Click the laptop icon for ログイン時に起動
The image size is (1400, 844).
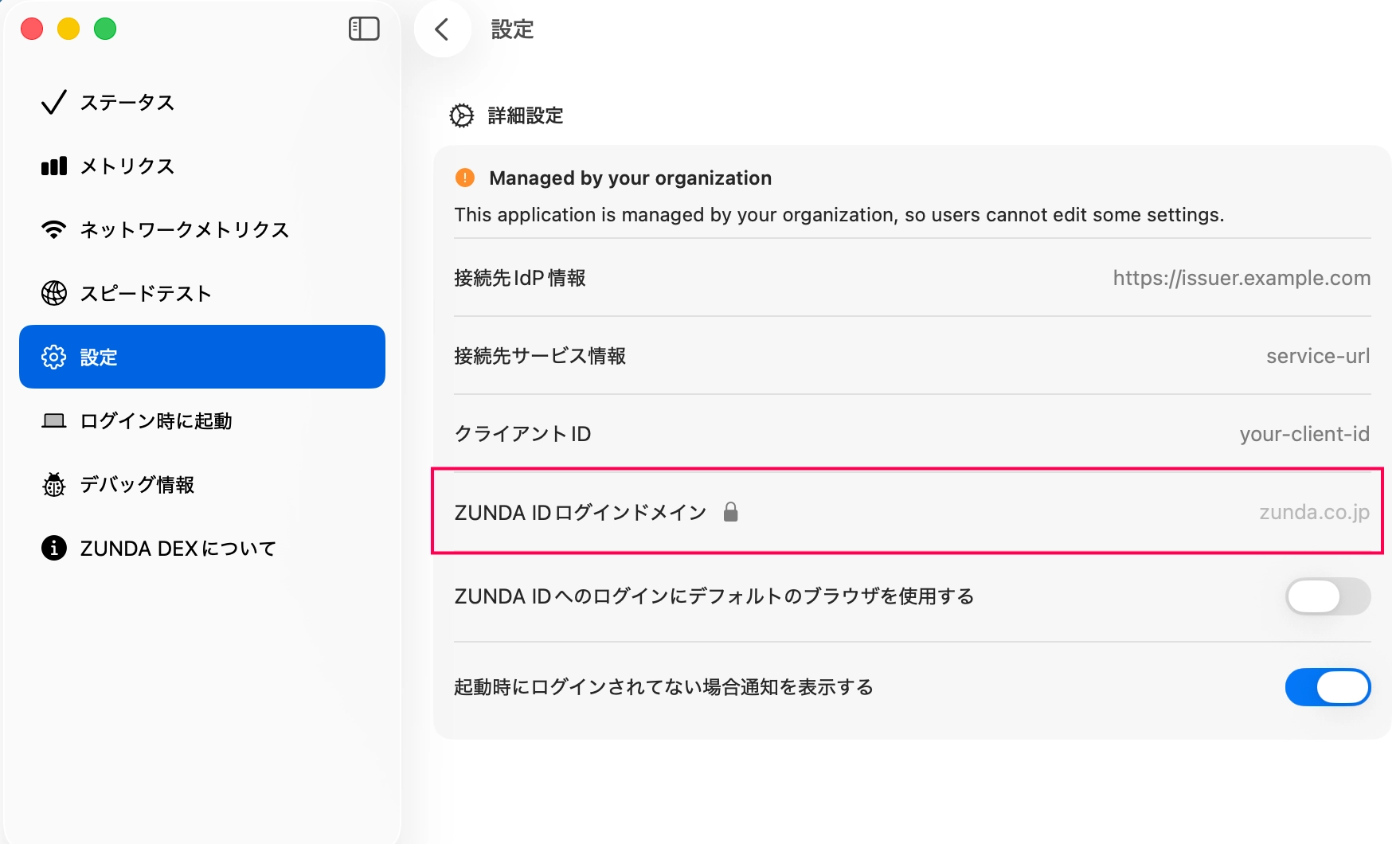(53, 420)
